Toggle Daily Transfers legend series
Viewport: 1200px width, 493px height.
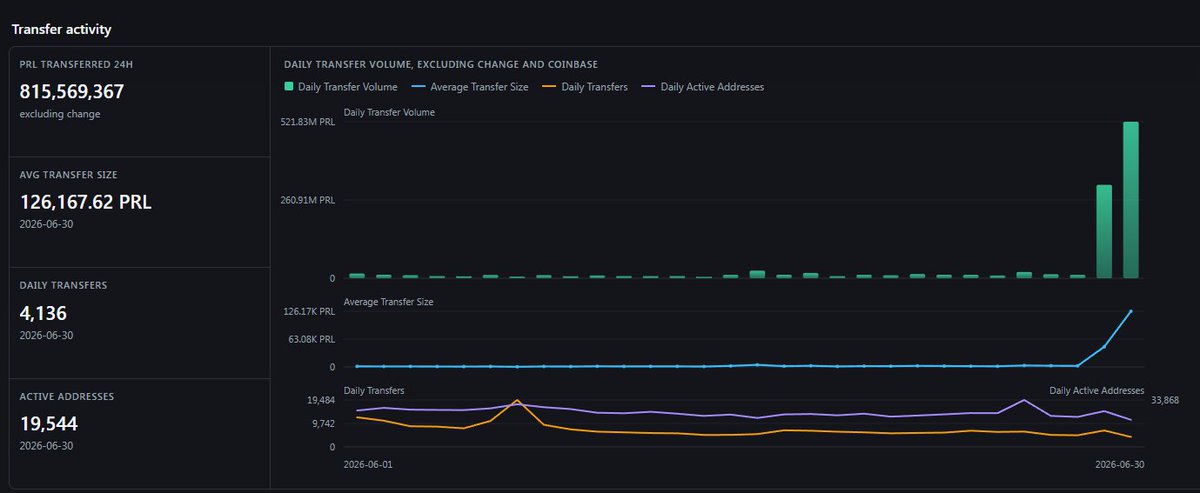point(584,87)
